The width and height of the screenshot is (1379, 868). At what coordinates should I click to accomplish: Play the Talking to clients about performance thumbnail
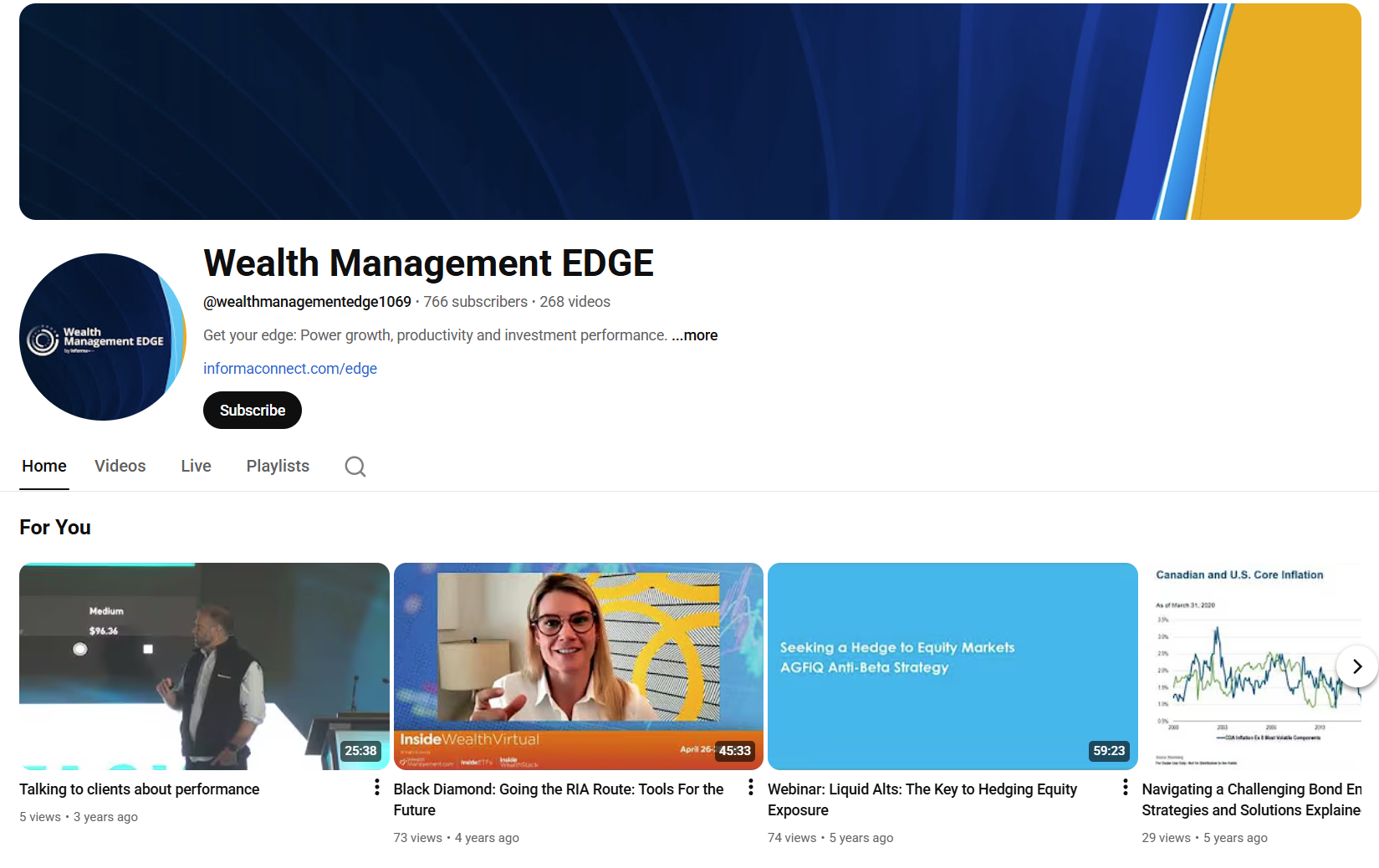[204, 666]
